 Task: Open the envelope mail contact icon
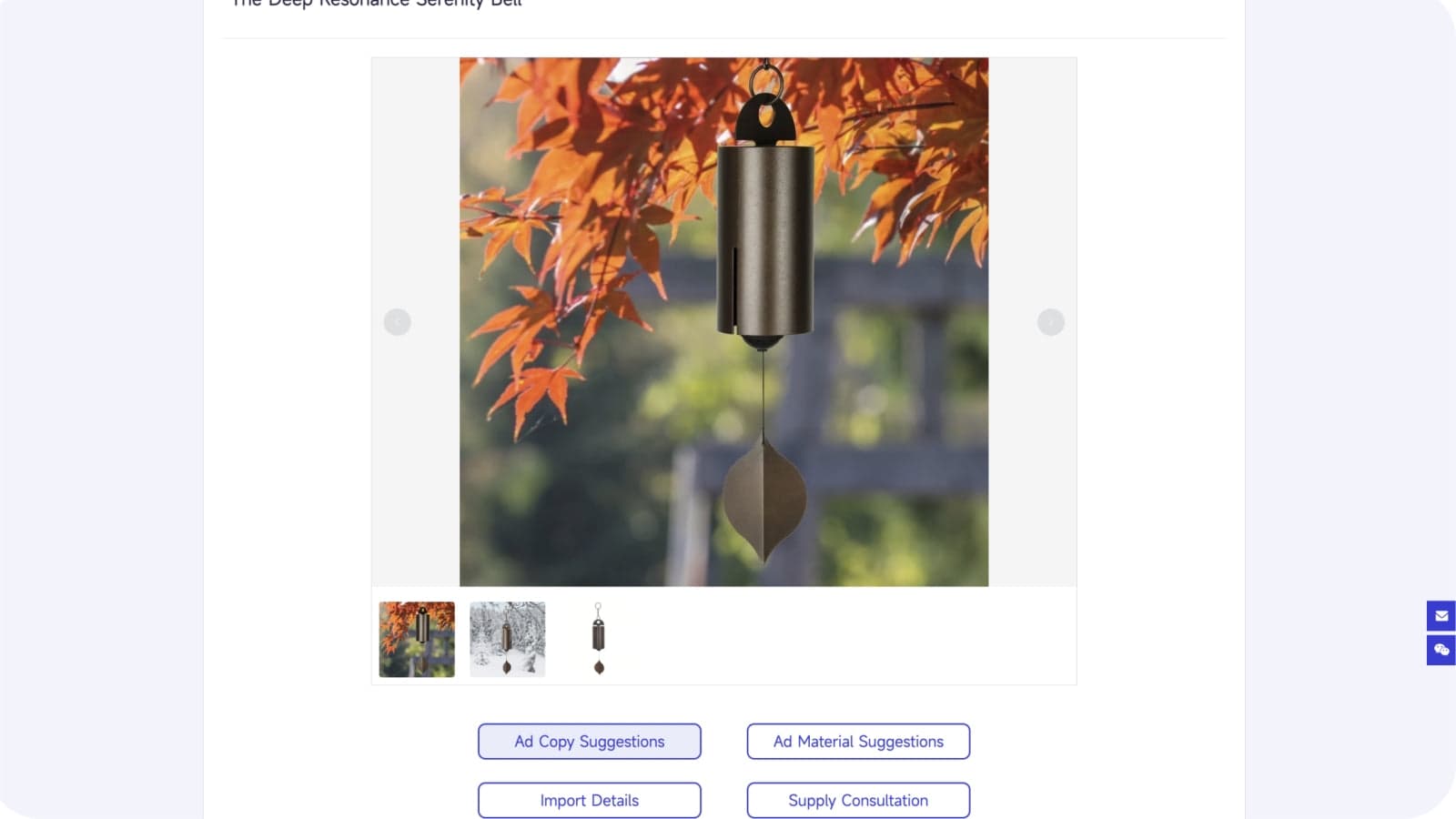click(1441, 616)
